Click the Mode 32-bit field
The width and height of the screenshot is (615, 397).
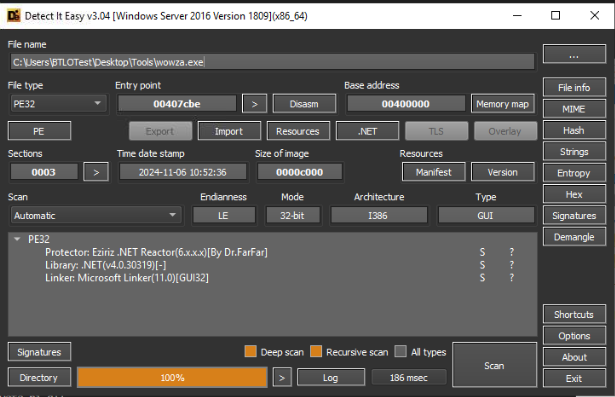tap(293, 215)
